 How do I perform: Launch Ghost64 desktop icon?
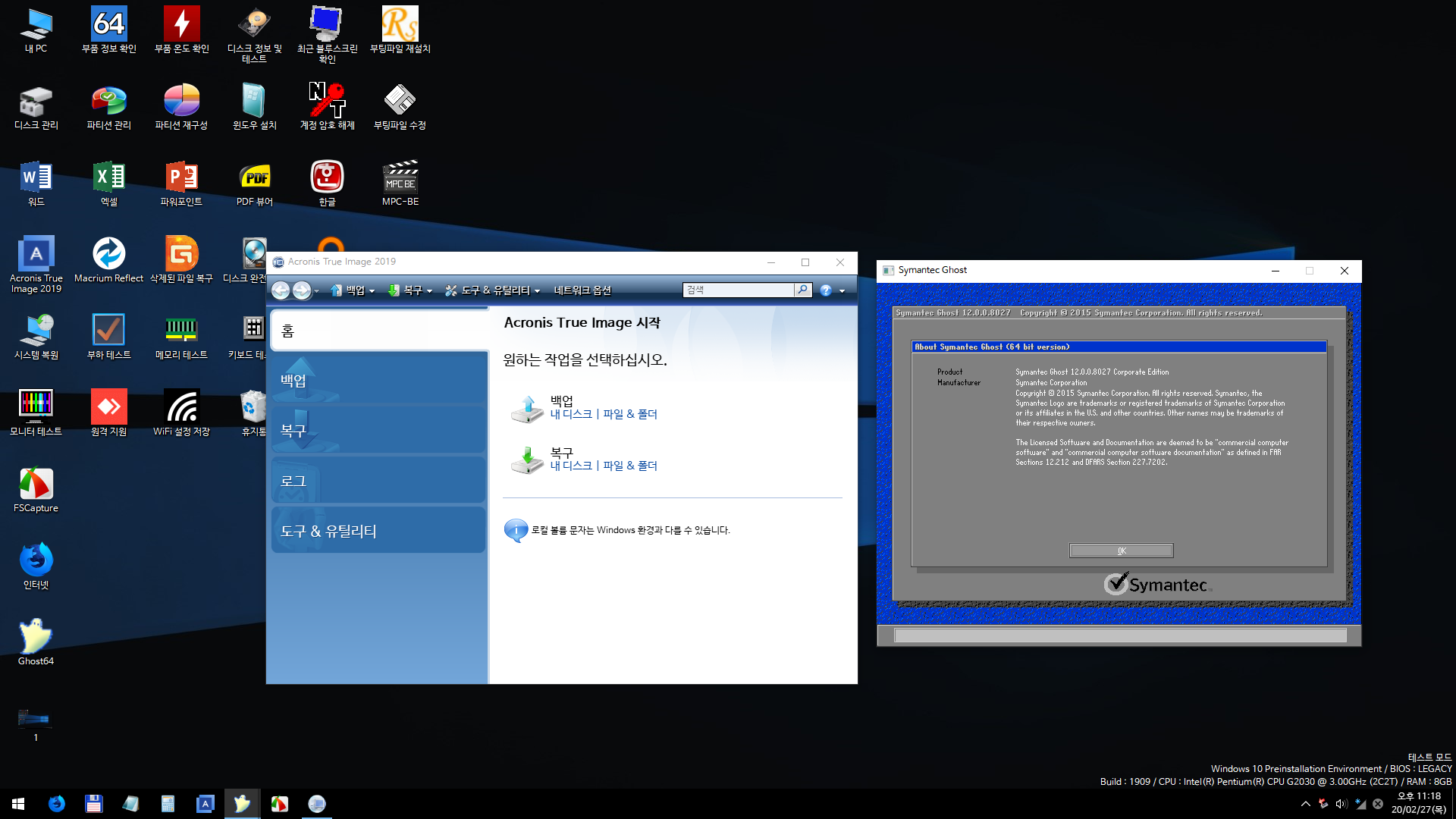coord(36,643)
